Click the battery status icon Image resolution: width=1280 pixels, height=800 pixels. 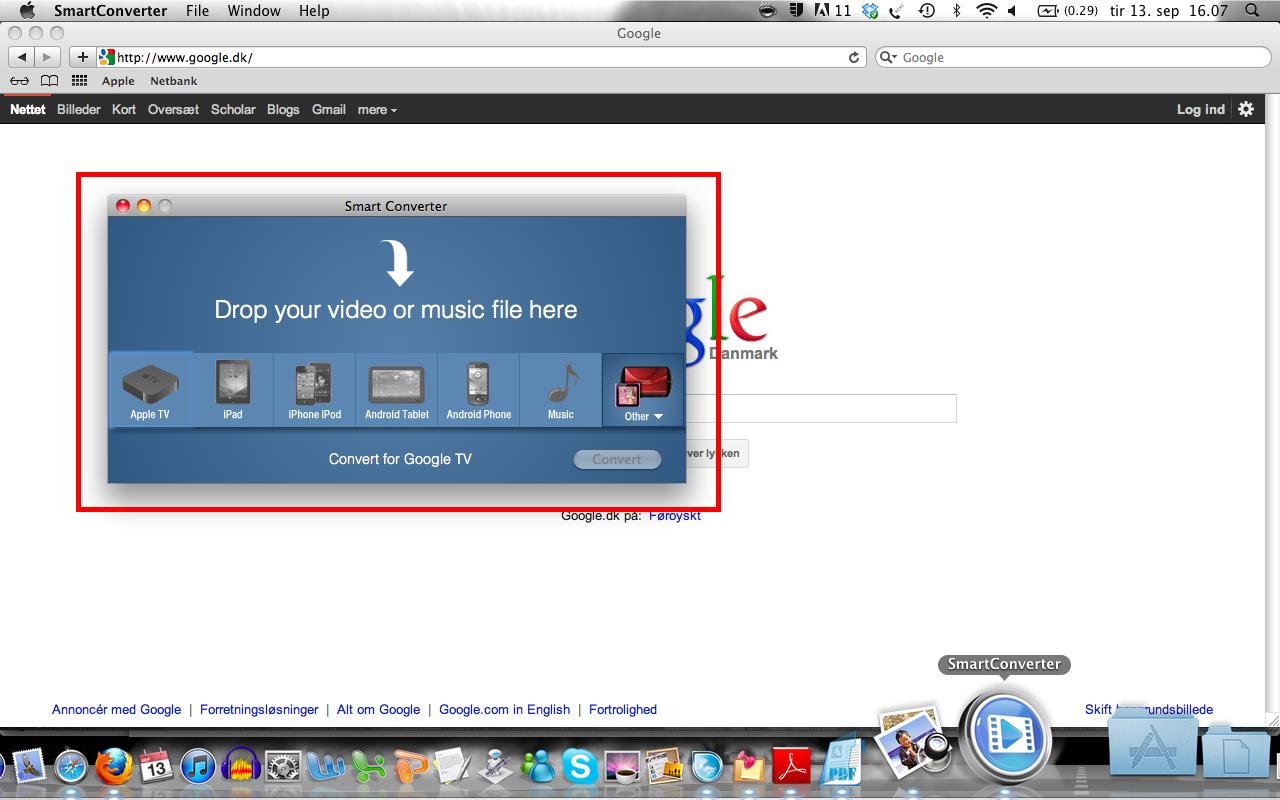coord(1048,11)
